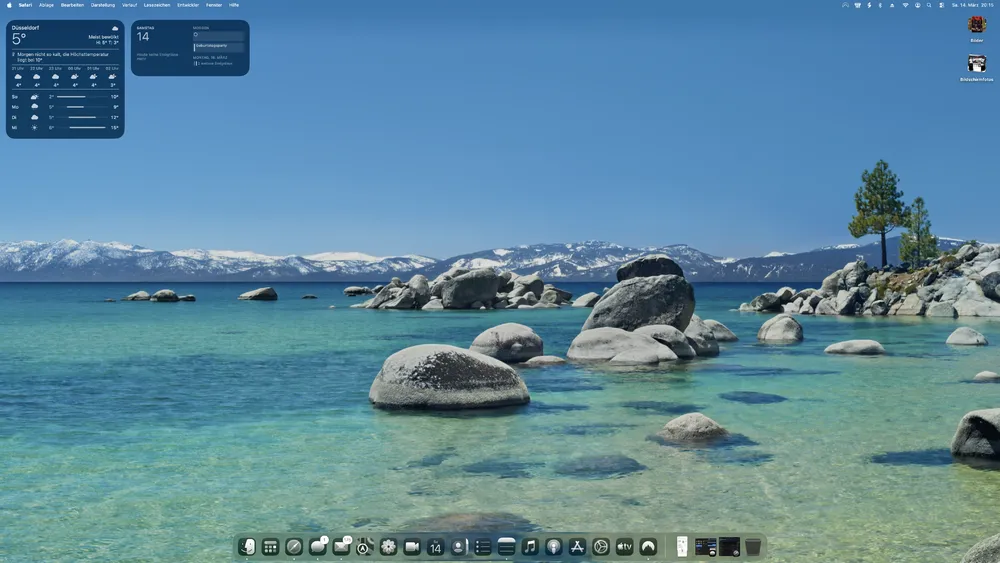The width and height of the screenshot is (1000, 563).
Task: Open the Trash in the Dock
Action: (753, 547)
